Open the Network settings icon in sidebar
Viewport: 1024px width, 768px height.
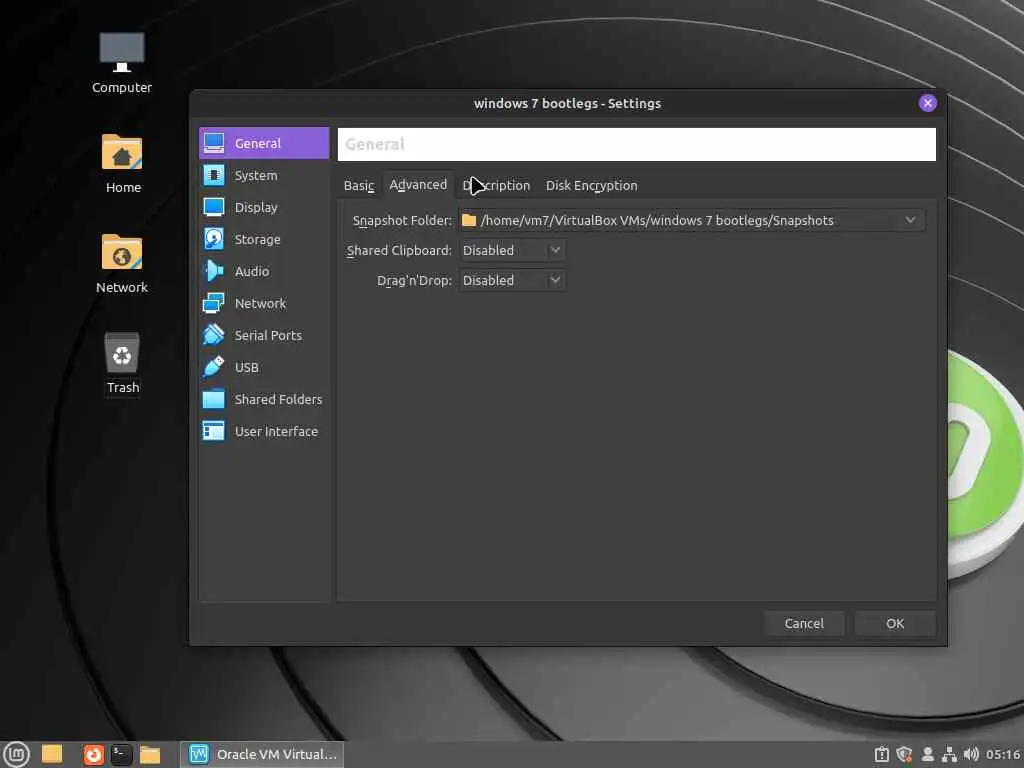click(x=214, y=303)
